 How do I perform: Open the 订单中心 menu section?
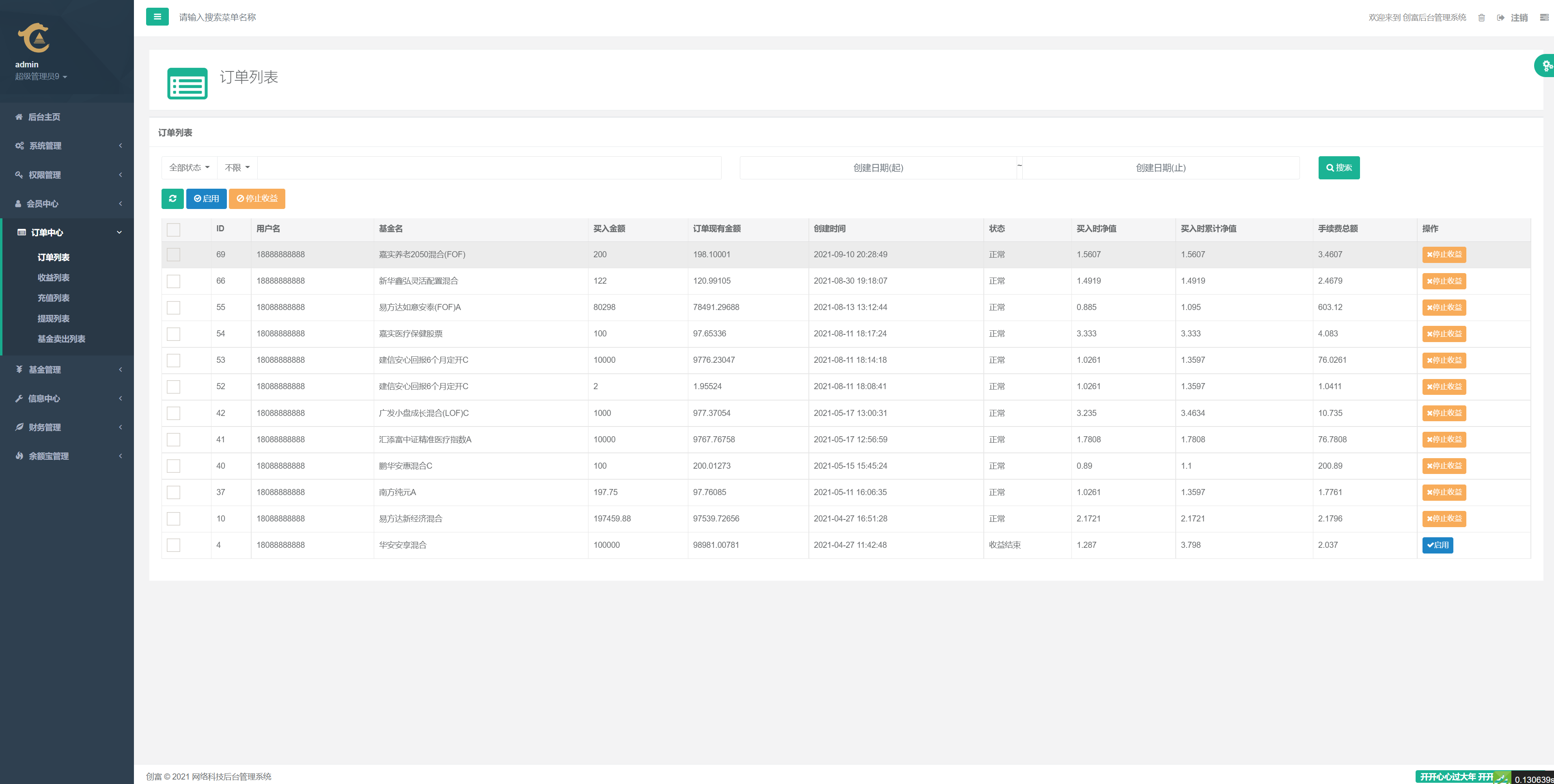[67, 232]
